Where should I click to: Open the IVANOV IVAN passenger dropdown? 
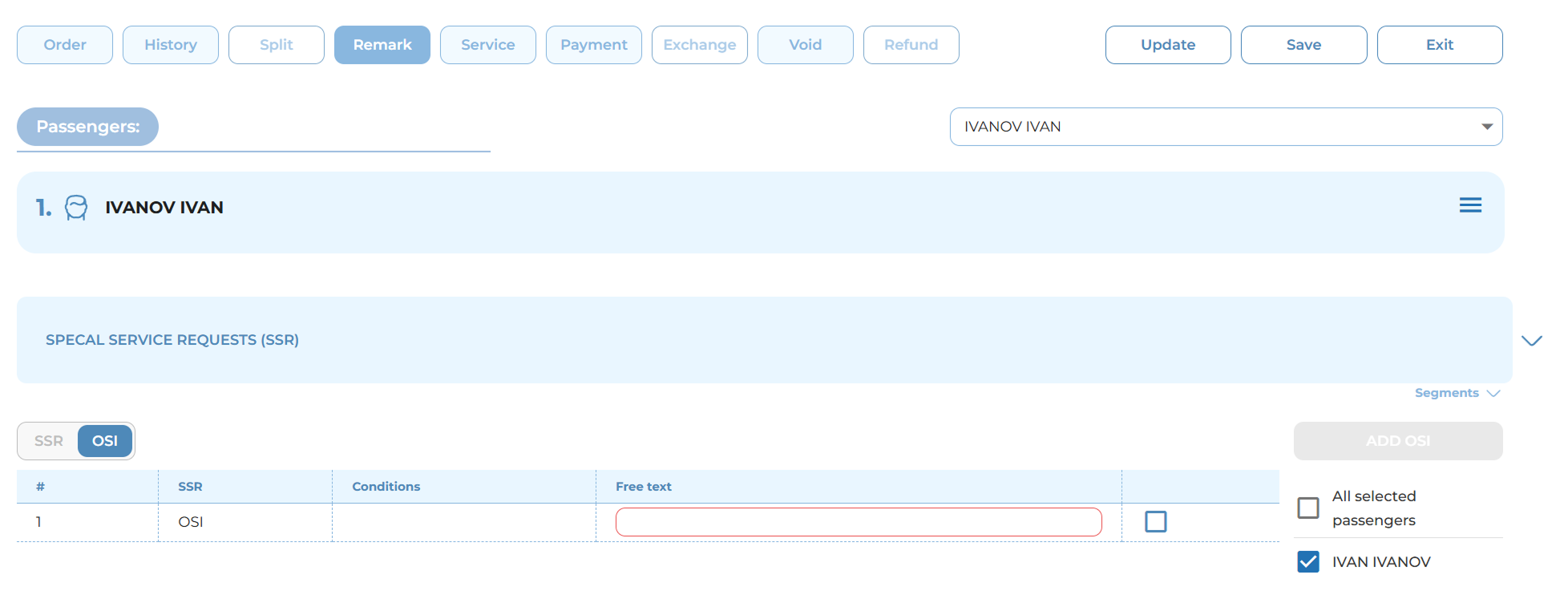coord(1225,127)
